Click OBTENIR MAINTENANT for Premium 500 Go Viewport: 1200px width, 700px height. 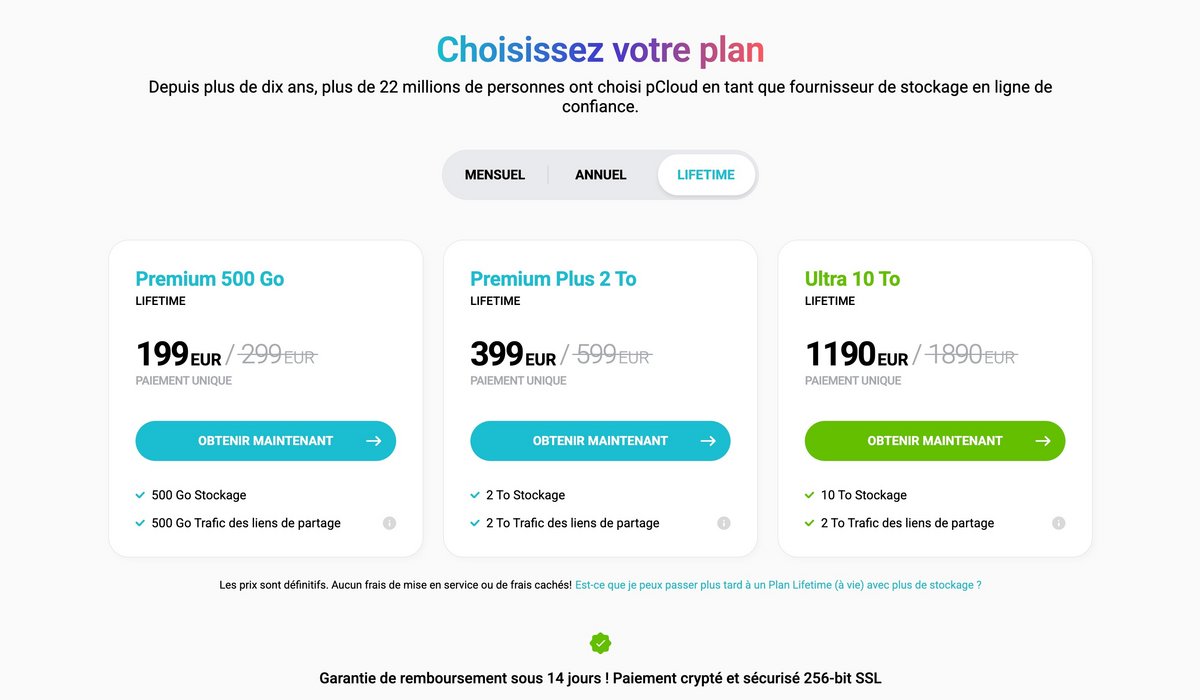pyautogui.click(x=265, y=440)
